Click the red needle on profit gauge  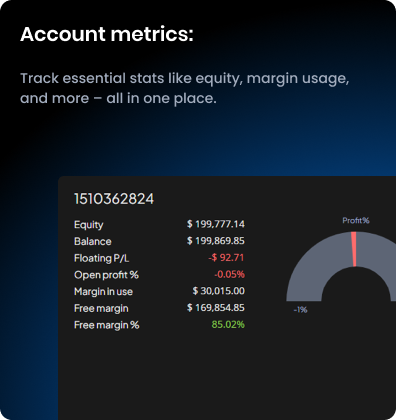click(354, 249)
